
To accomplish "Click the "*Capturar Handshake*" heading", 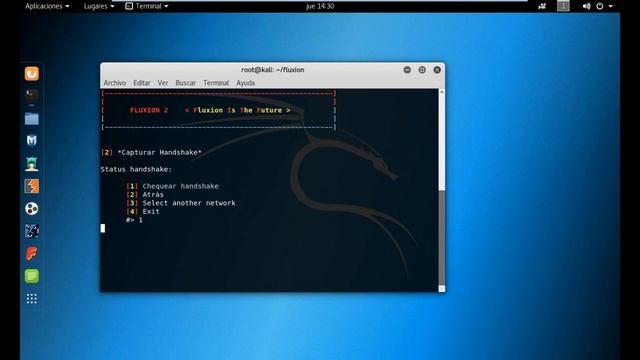I will (160, 152).
